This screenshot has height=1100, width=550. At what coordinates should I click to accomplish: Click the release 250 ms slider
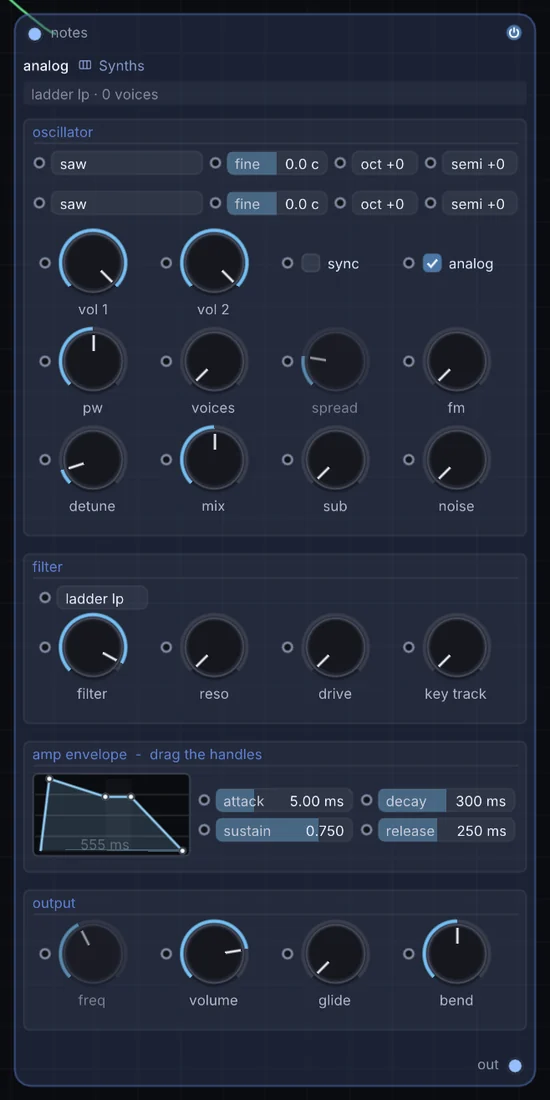tap(447, 830)
